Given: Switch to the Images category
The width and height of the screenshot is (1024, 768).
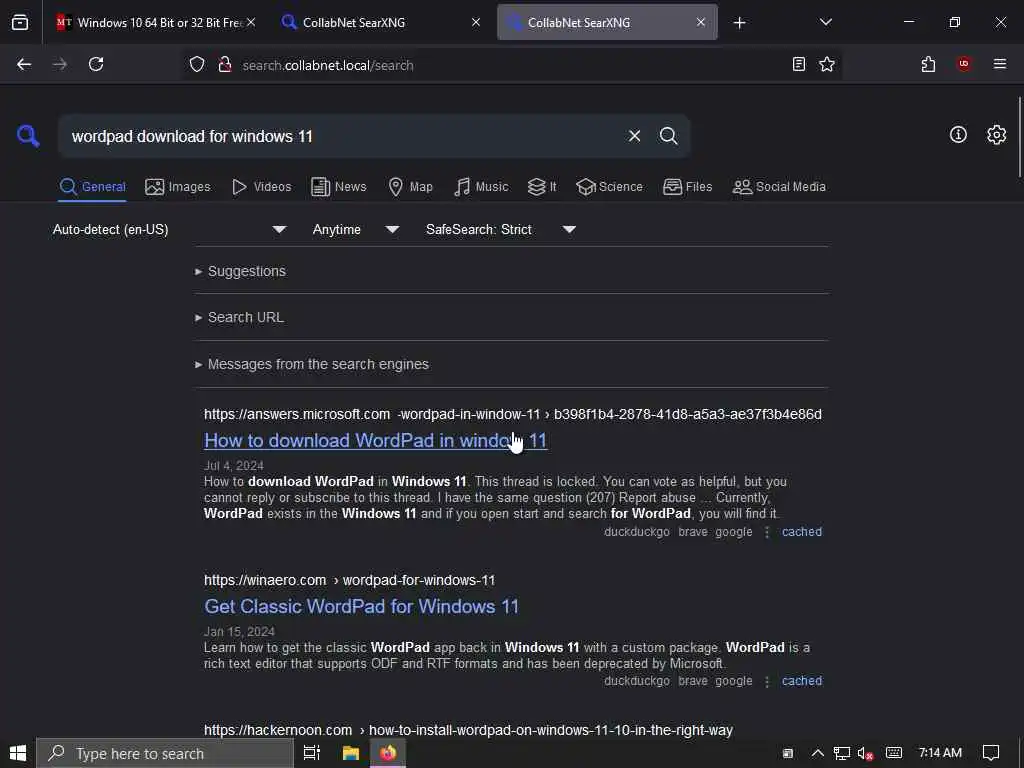Looking at the screenshot, I should click(178, 187).
